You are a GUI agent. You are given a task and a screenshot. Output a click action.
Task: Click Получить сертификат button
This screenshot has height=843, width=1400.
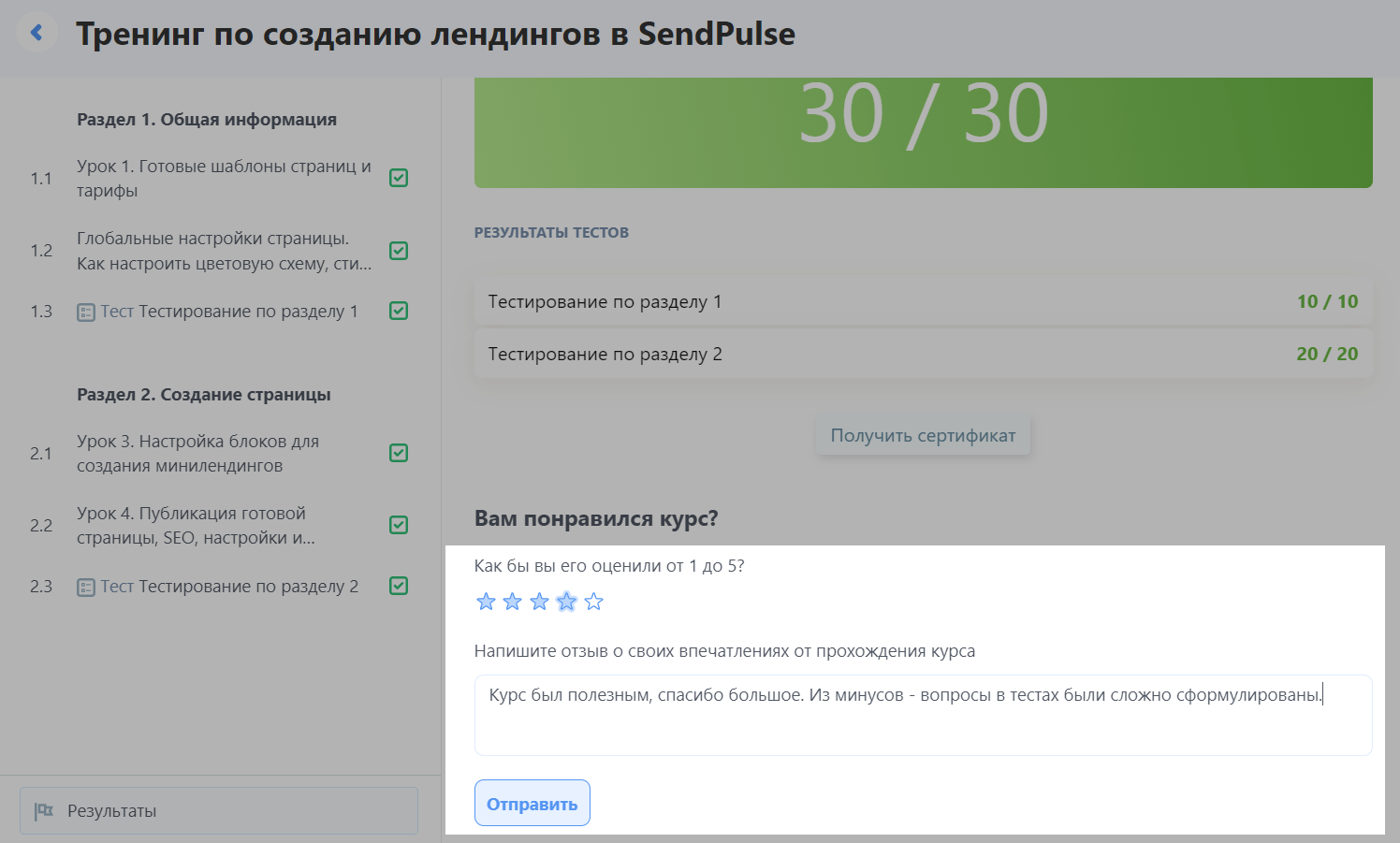(923, 435)
